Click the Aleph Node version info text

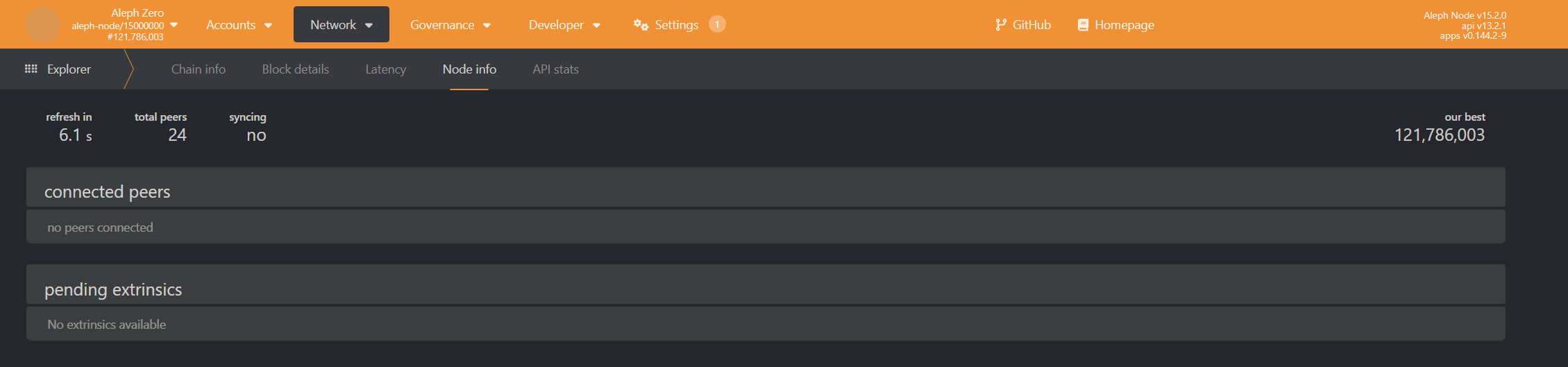1465,15
